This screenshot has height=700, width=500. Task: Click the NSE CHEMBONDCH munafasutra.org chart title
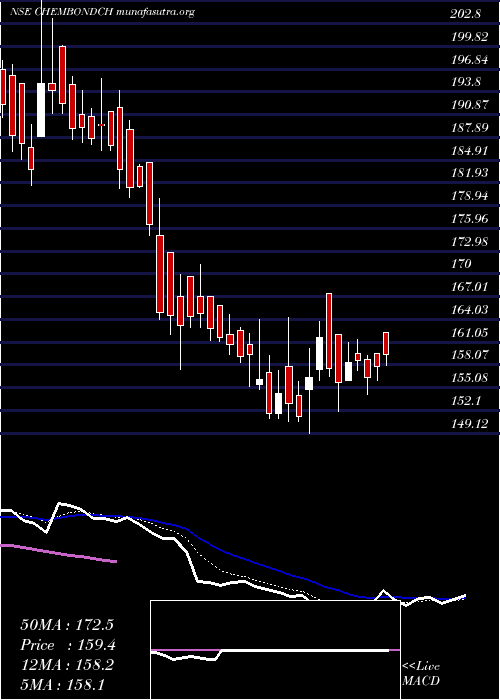coord(103,12)
